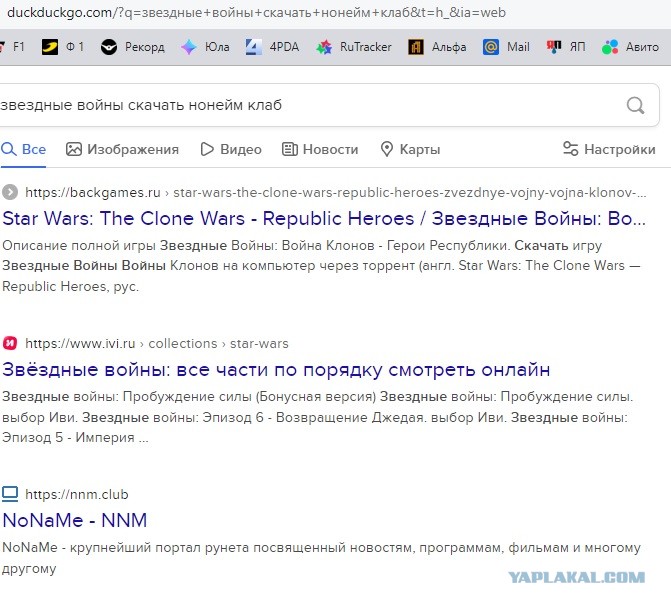671x607 pixels.
Task: Click the ivi.ru favicon
Action: [x=10, y=343]
